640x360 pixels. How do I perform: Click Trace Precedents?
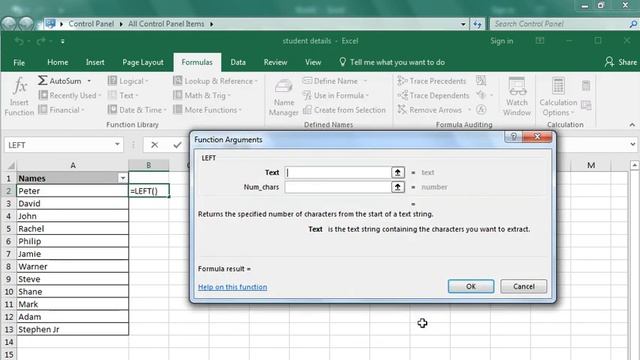(x=431, y=81)
